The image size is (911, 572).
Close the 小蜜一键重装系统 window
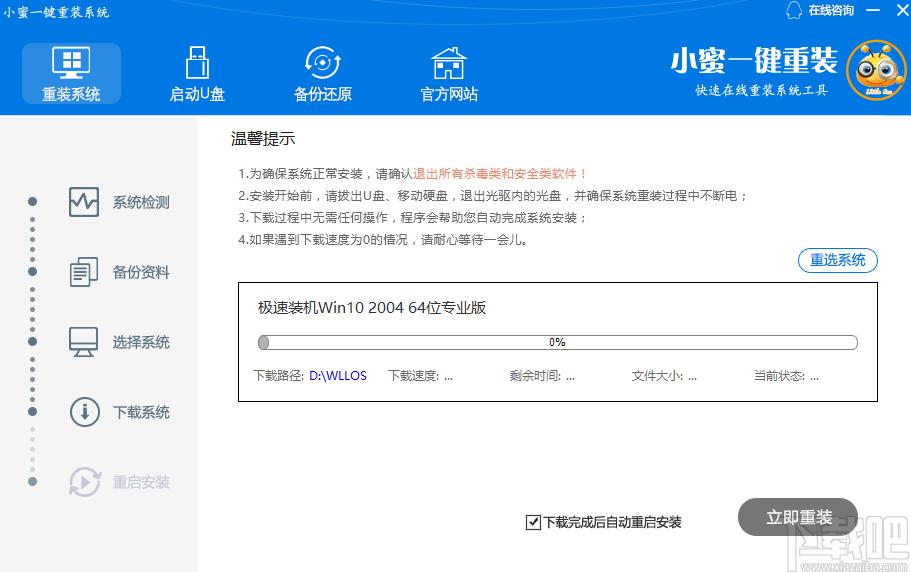[x=903, y=10]
